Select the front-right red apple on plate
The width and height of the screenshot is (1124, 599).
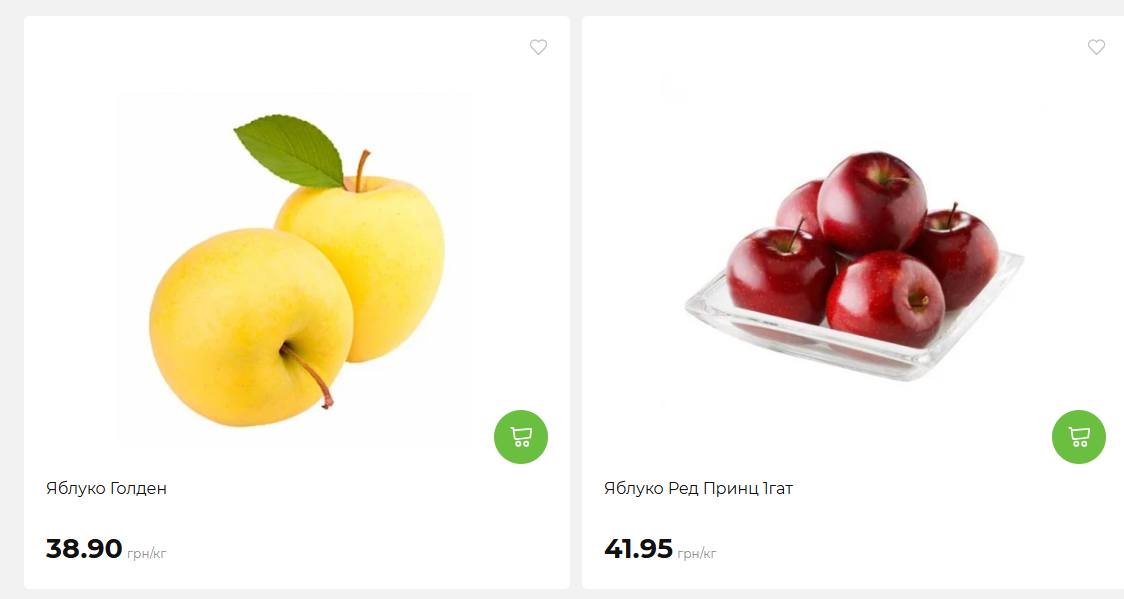(885, 299)
